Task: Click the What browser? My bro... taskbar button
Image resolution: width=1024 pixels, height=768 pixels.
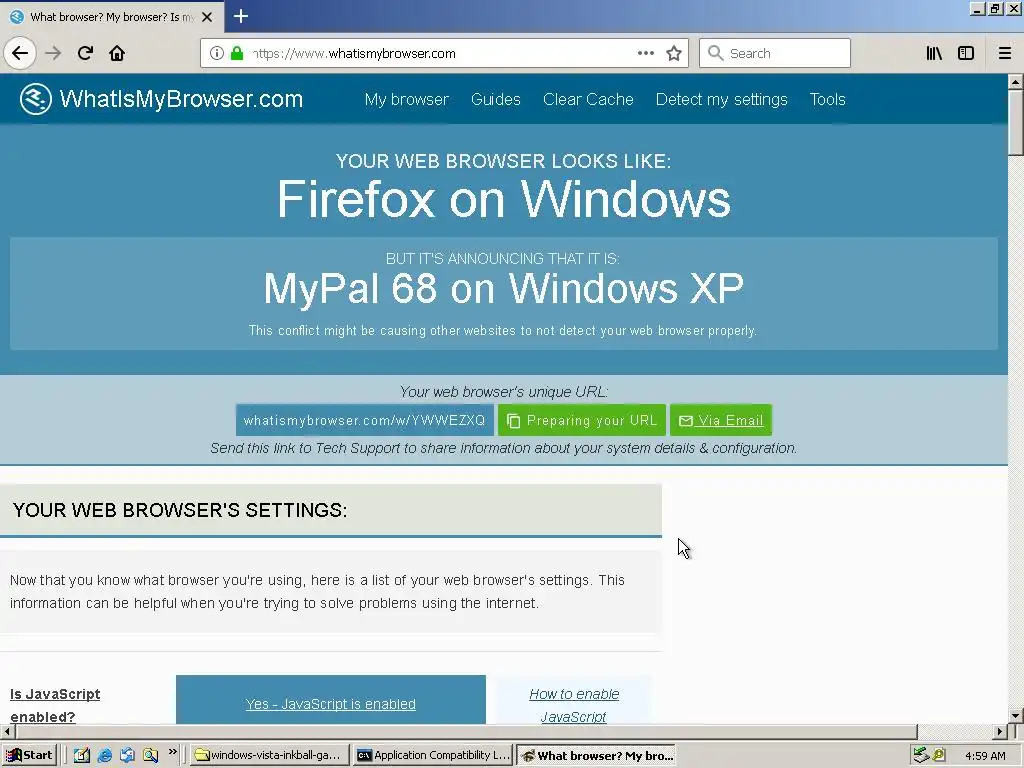Action: (596, 756)
